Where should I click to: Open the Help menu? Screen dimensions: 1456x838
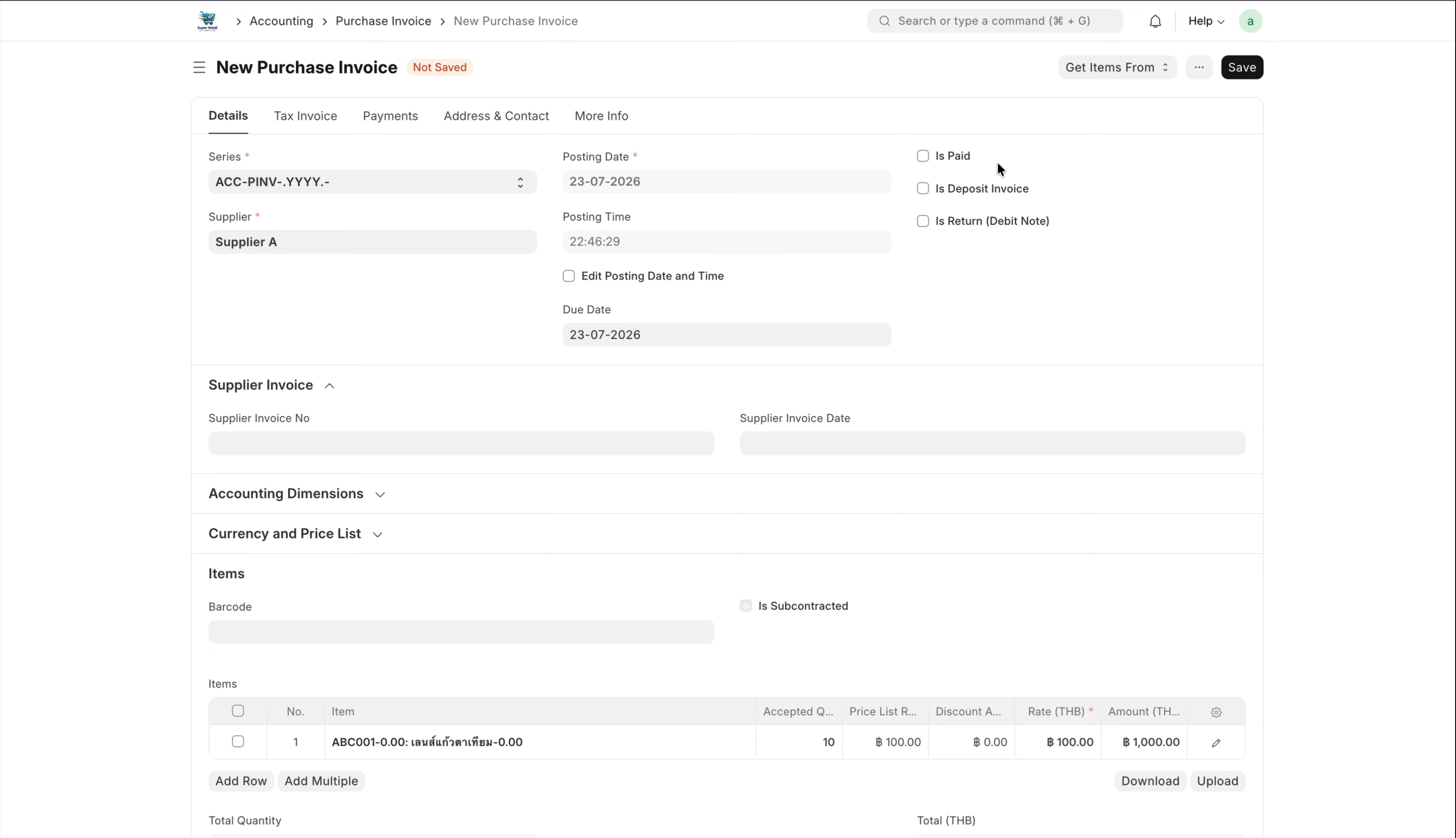[1207, 21]
